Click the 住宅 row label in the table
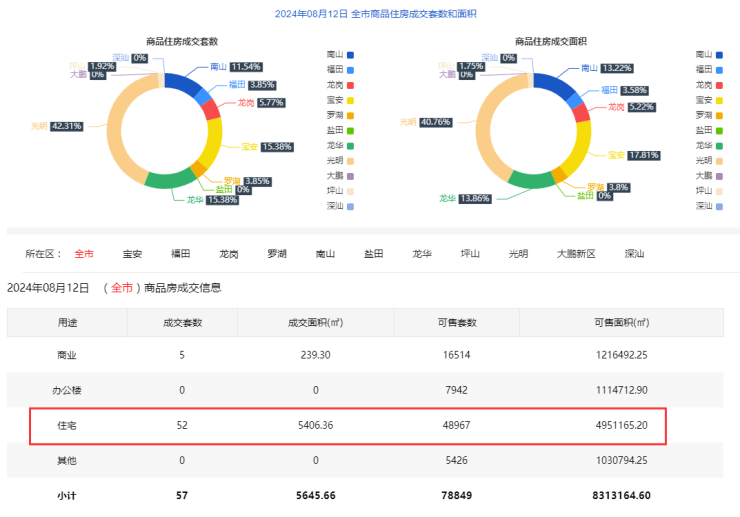 pos(67,425)
